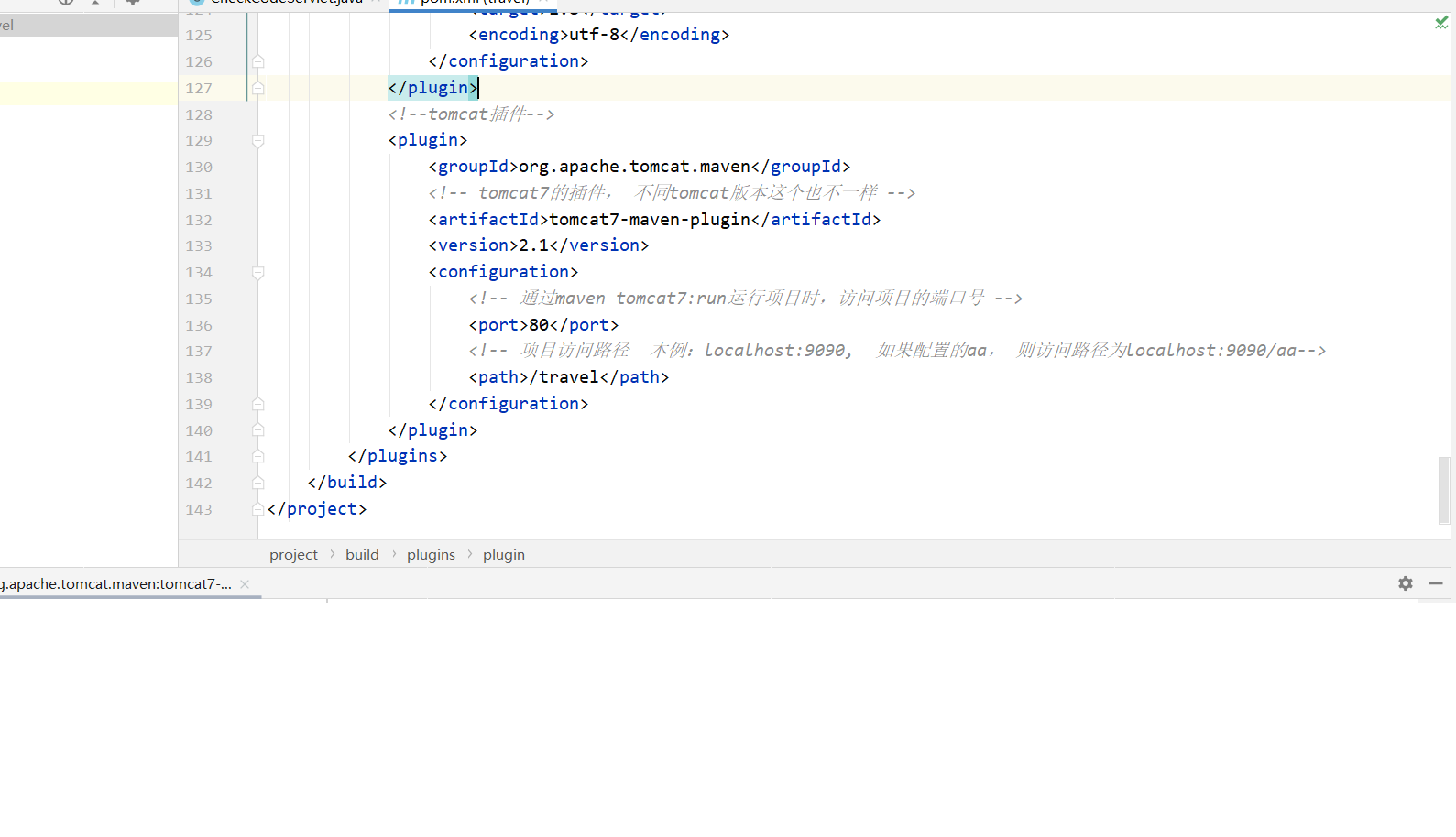Image resolution: width=1456 pixels, height=837 pixels.
Task: Click line number 138 in the gutter
Action: click(199, 378)
